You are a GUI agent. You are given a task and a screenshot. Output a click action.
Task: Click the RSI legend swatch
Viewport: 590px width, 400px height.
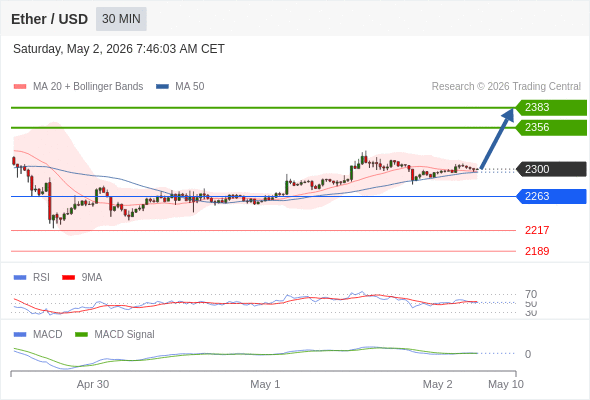20,278
